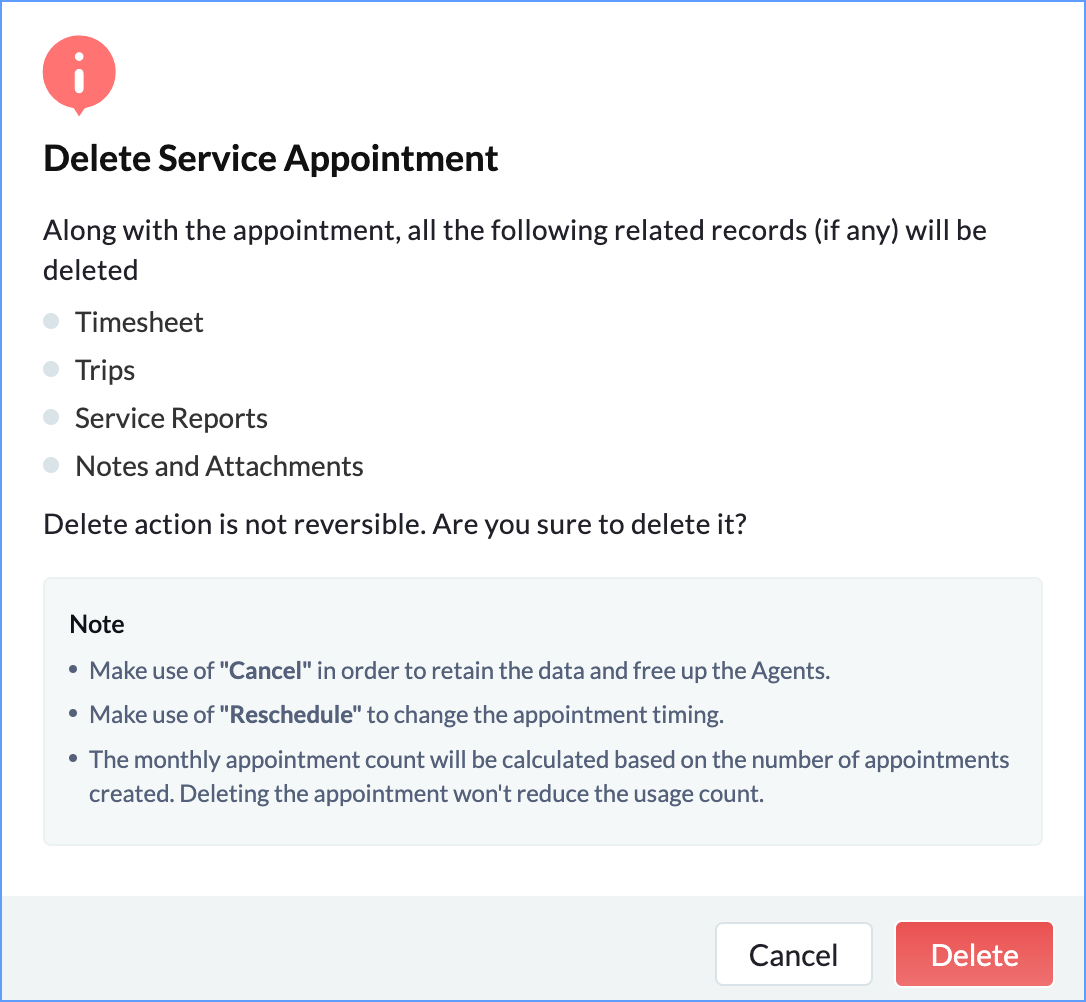Image resolution: width=1086 pixels, height=1002 pixels.
Task: Select the Notes and Attachments entry
Action: [x=219, y=466]
